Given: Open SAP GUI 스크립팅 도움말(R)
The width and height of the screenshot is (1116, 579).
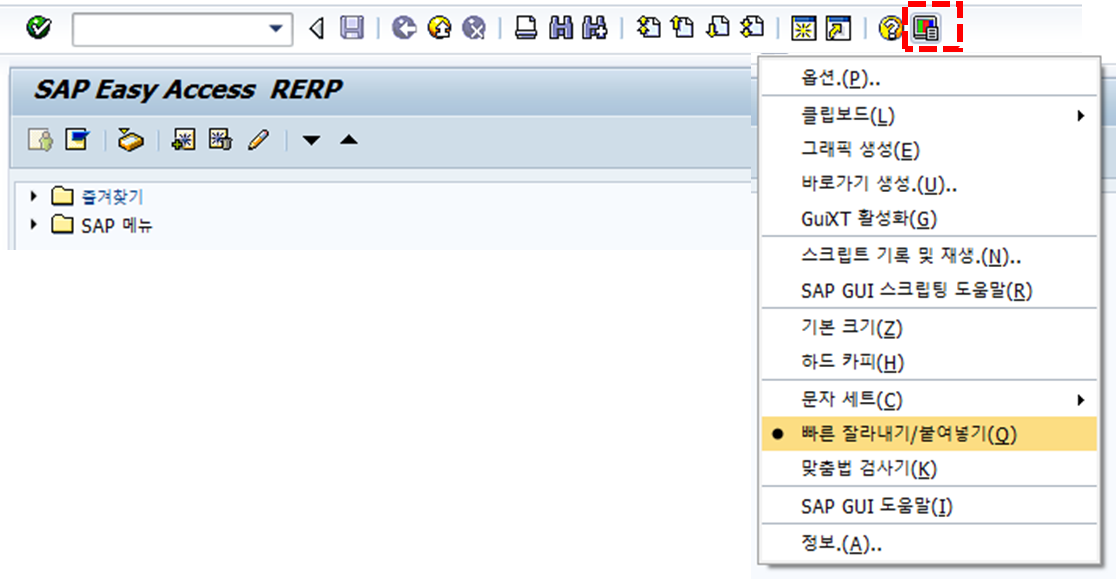Looking at the screenshot, I should tap(930, 290).
